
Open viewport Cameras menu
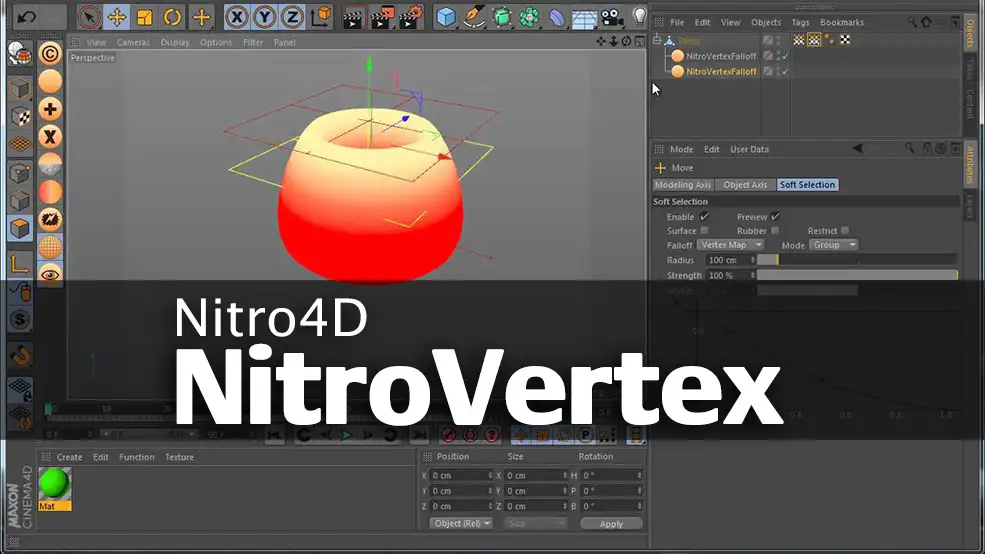[133, 42]
